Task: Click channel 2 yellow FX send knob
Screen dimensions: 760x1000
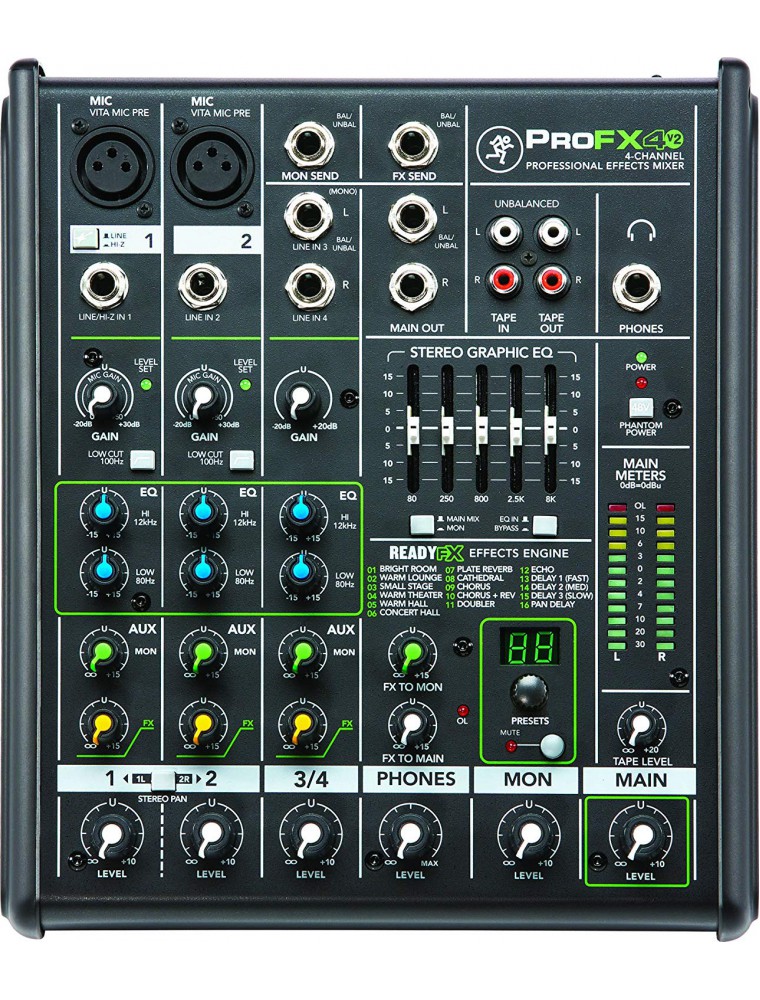Action: pyautogui.click(x=203, y=723)
